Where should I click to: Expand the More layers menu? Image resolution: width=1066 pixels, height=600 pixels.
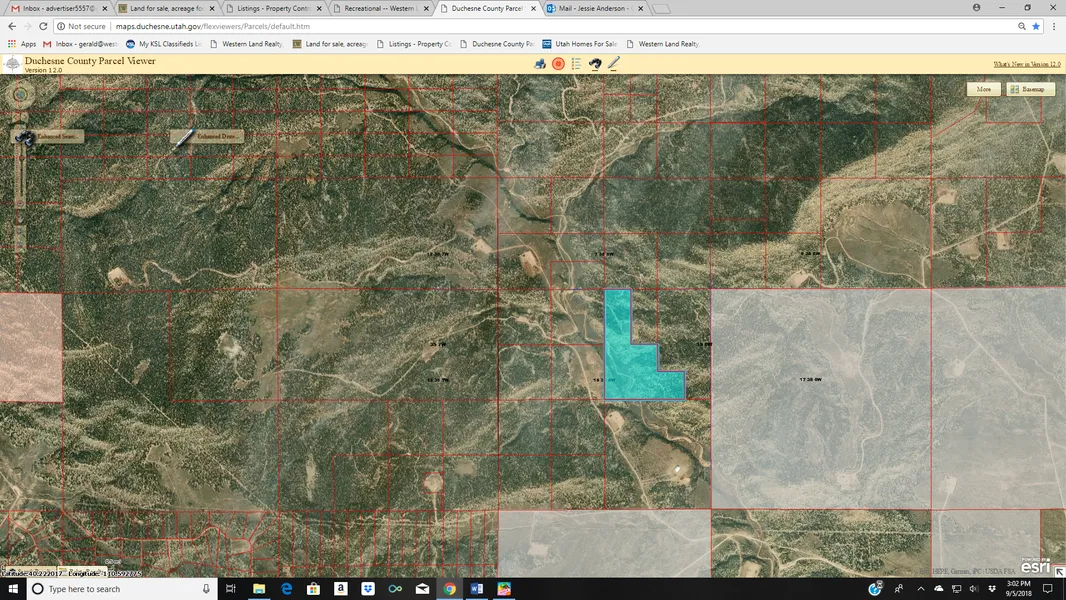pos(983,89)
